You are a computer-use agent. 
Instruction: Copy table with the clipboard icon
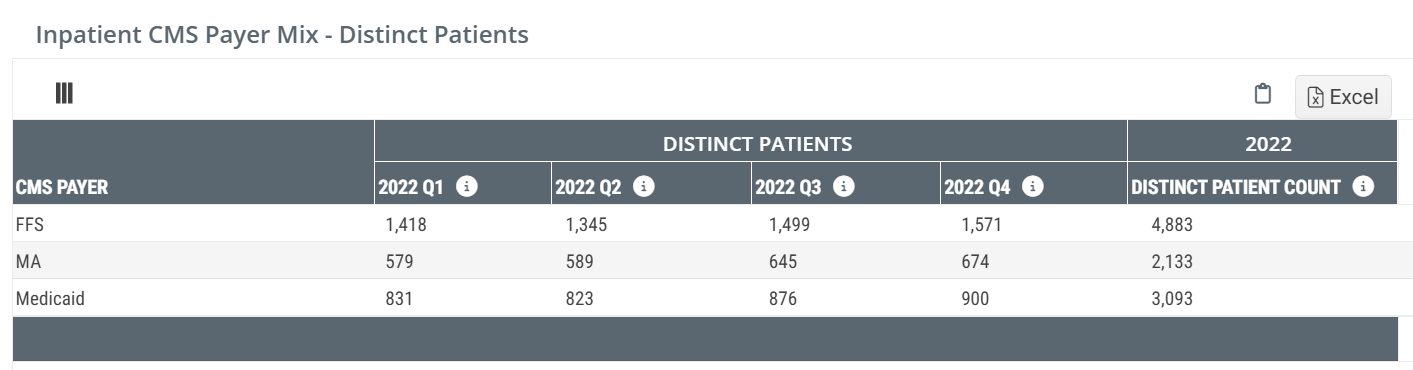tap(1263, 94)
